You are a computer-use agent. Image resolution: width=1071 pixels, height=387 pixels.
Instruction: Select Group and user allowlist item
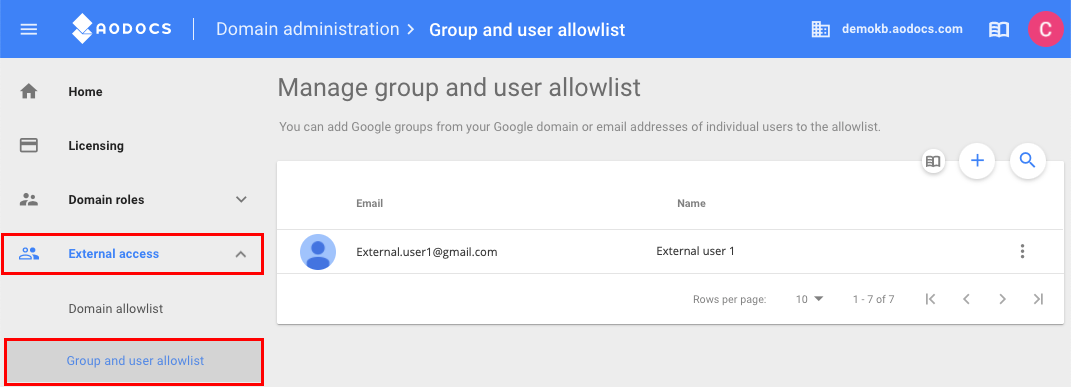click(x=134, y=360)
